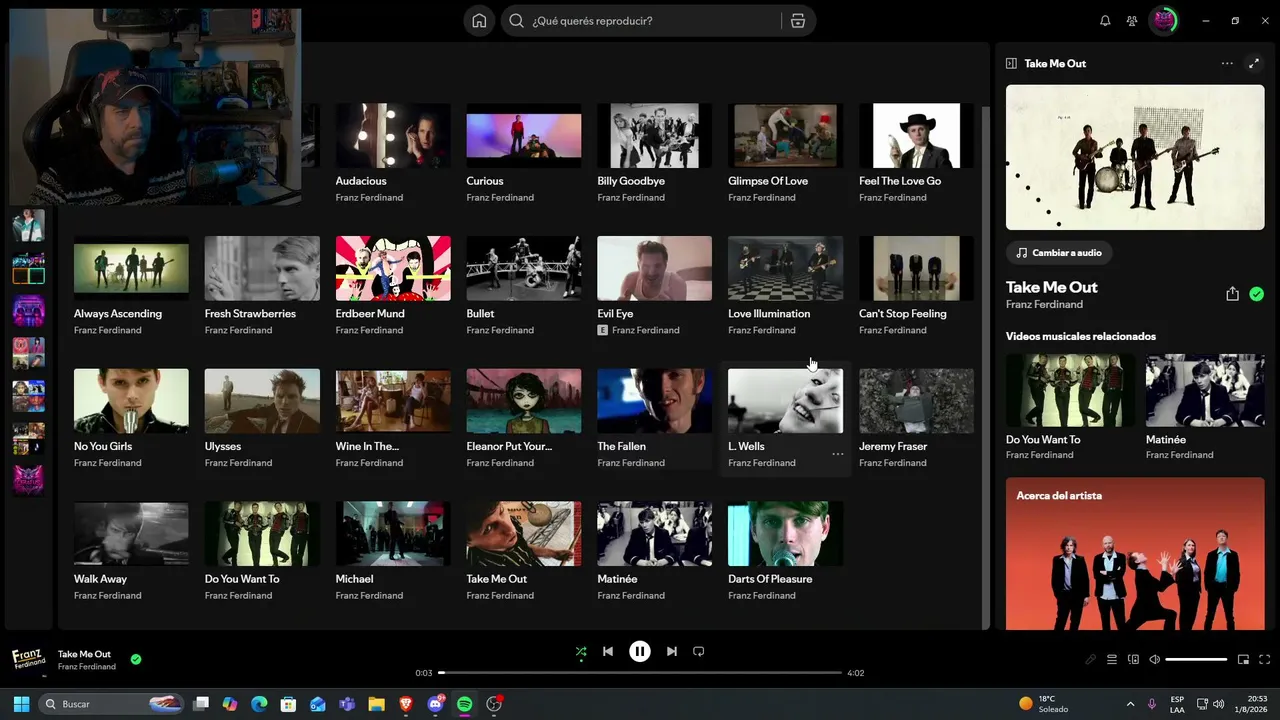Click the Glimpse Of Love title

[768, 181]
